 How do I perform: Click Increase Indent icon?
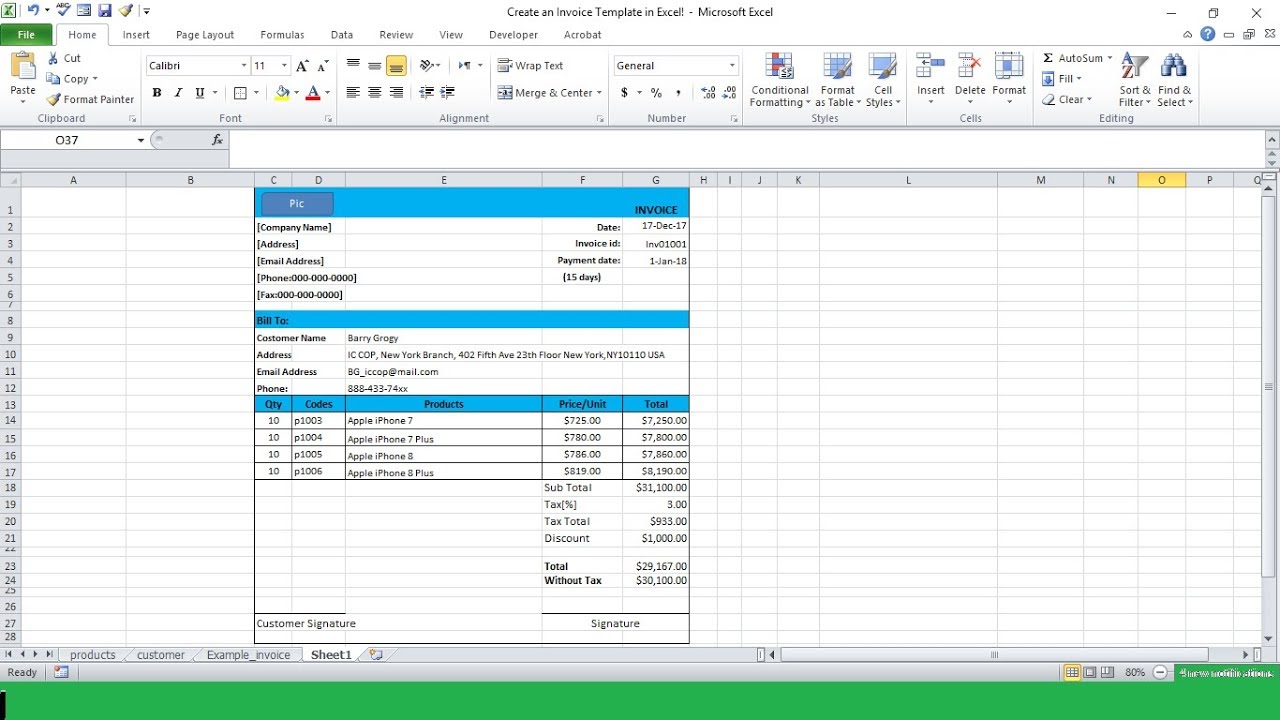pyautogui.click(x=448, y=93)
